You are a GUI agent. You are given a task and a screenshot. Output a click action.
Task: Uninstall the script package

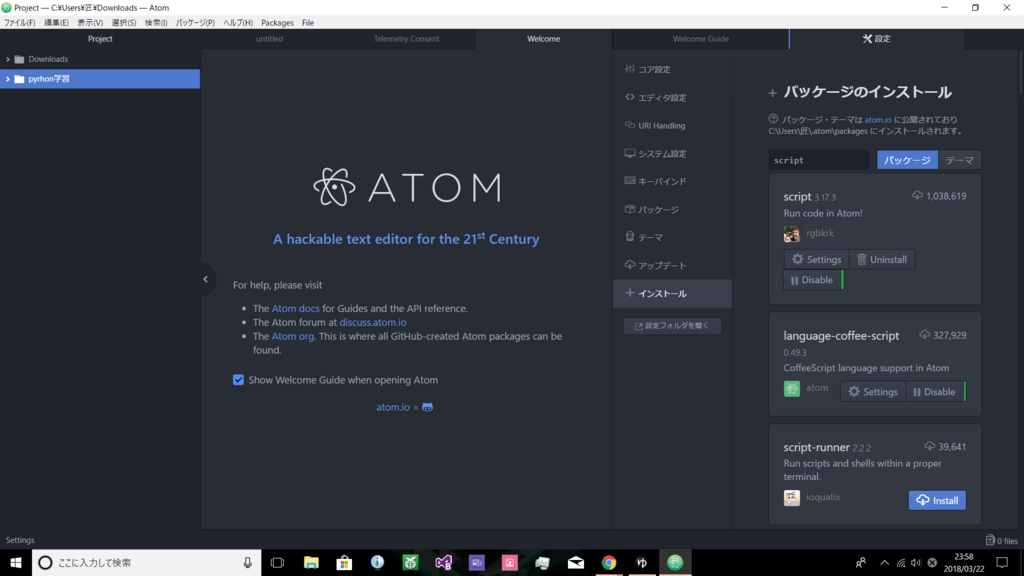click(882, 259)
